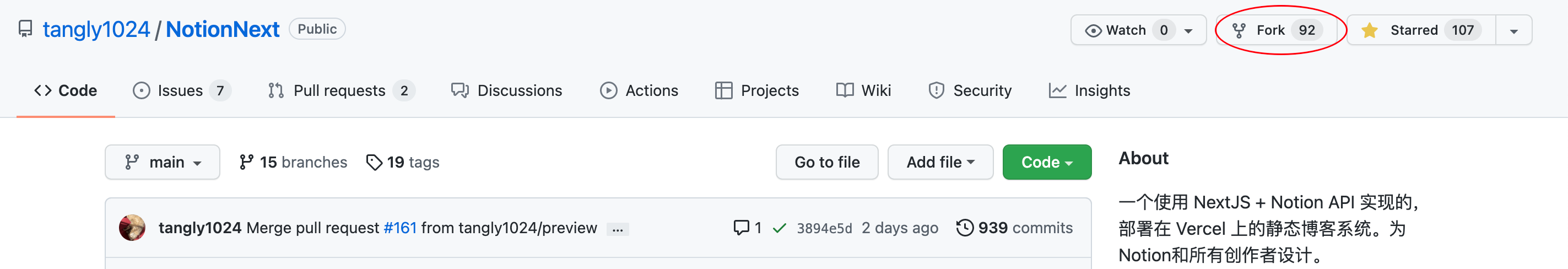Viewport: 1568px width, 269px height.
Task: Click the repository book icon beside tangly1024
Action: click(25, 29)
